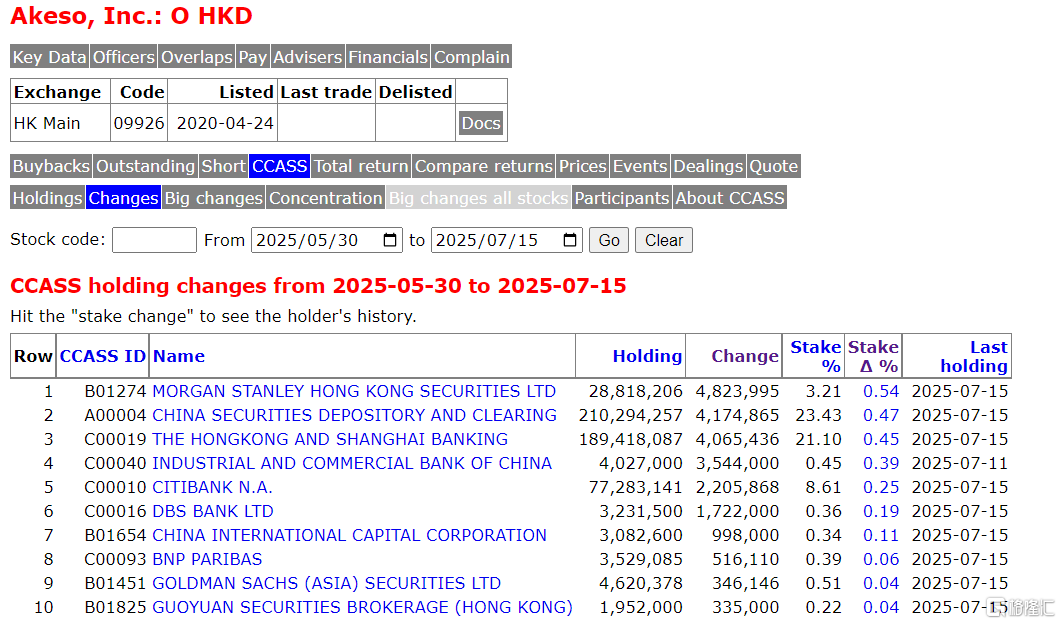1061x624 pixels.
Task: Switch to the Officers tab
Action: [124, 57]
